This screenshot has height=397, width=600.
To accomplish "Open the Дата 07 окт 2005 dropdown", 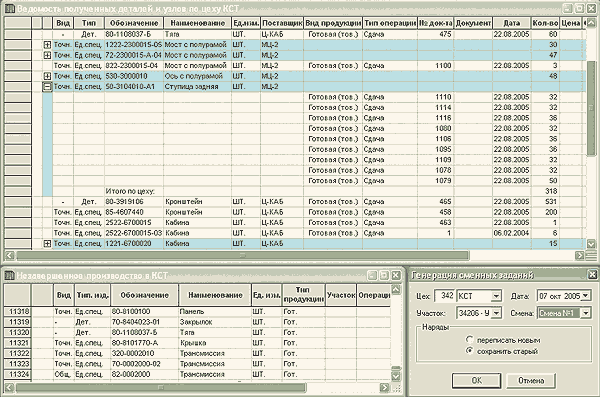I will click(x=586, y=296).
